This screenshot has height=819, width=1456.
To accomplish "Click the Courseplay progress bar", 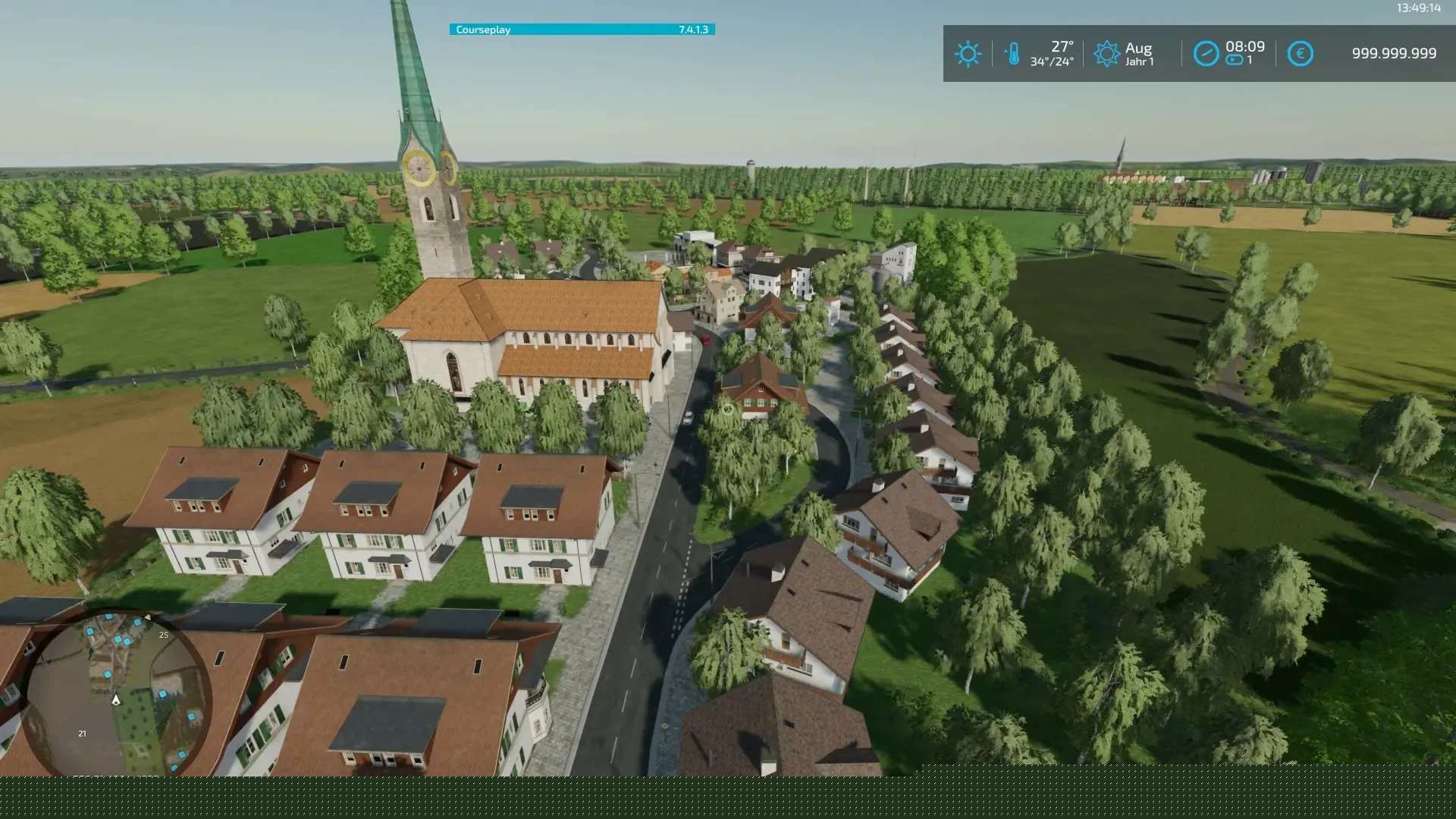I will [582, 30].
